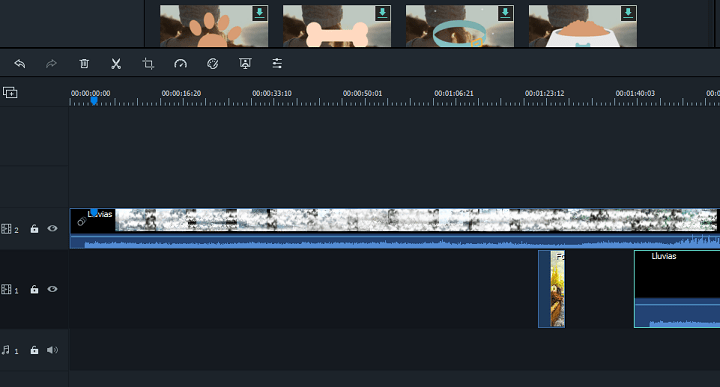Jump to 00:01:06:21 on the timeline ruler
This screenshot has height=387, width=720.
(x=454, y=93)
